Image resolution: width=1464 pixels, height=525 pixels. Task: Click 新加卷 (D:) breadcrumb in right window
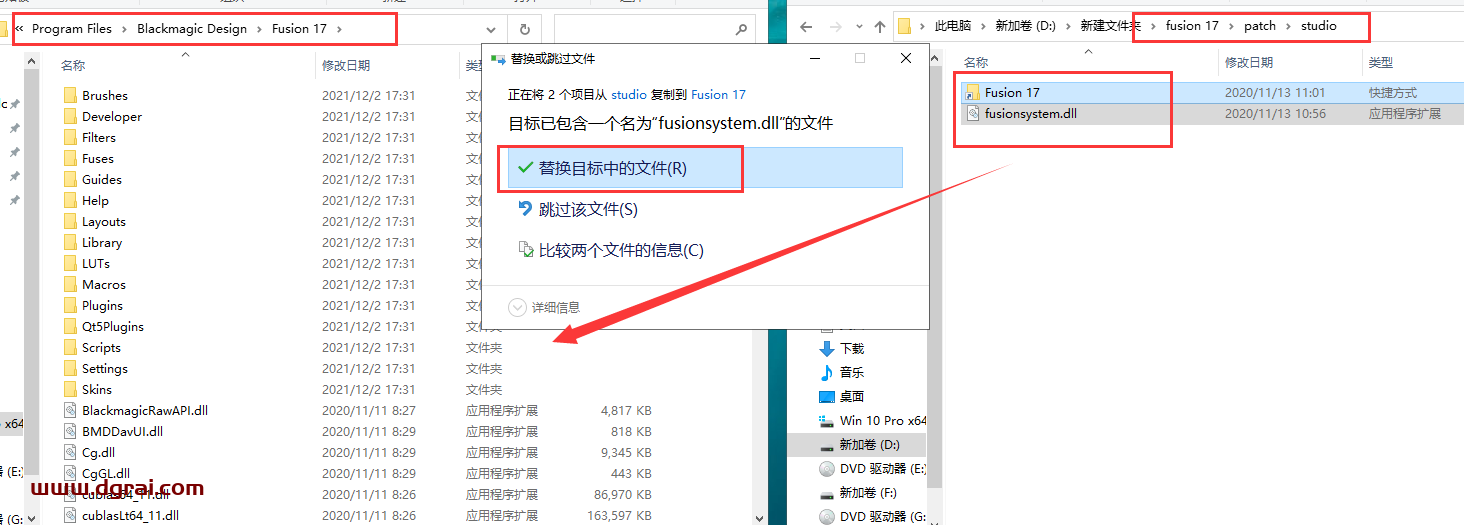coord(1025,26)
